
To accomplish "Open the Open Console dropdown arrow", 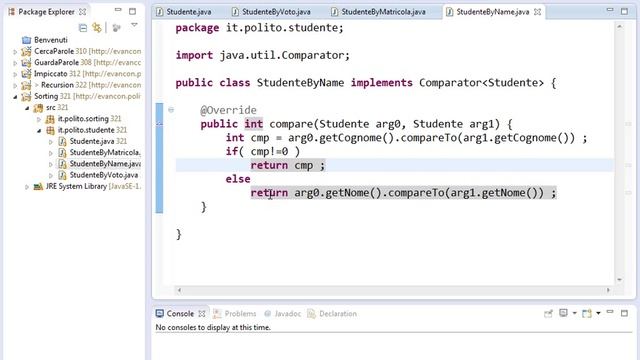I will tap(598, 313).
